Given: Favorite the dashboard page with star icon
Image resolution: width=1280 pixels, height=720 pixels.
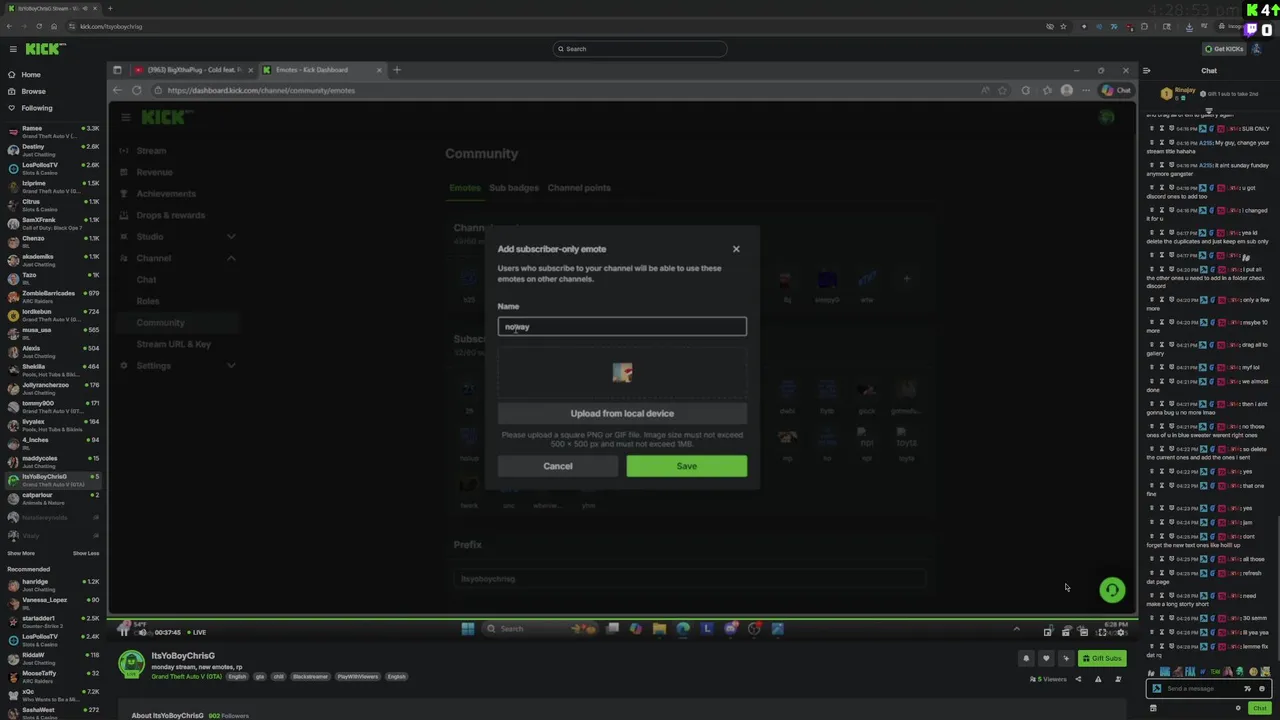Looking at the screenshot, I should click(x=1003, y=91).
